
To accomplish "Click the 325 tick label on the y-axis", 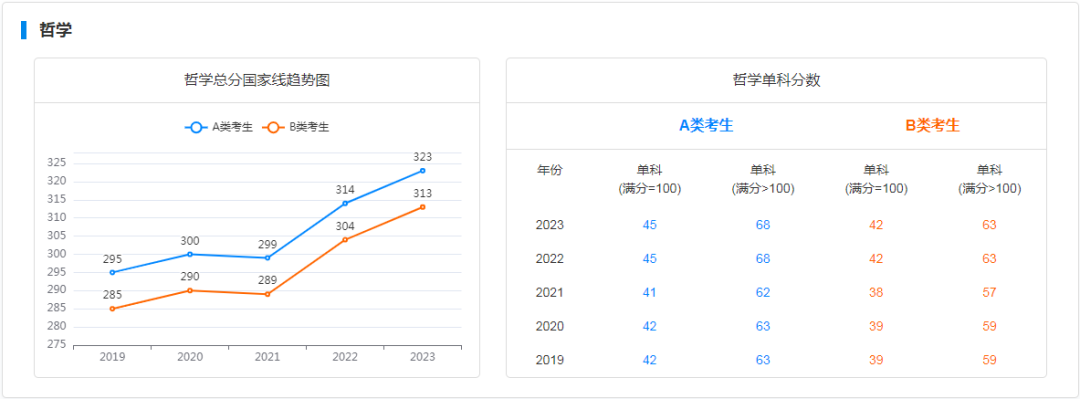I will pyautogui.click(x=56, y=163).
